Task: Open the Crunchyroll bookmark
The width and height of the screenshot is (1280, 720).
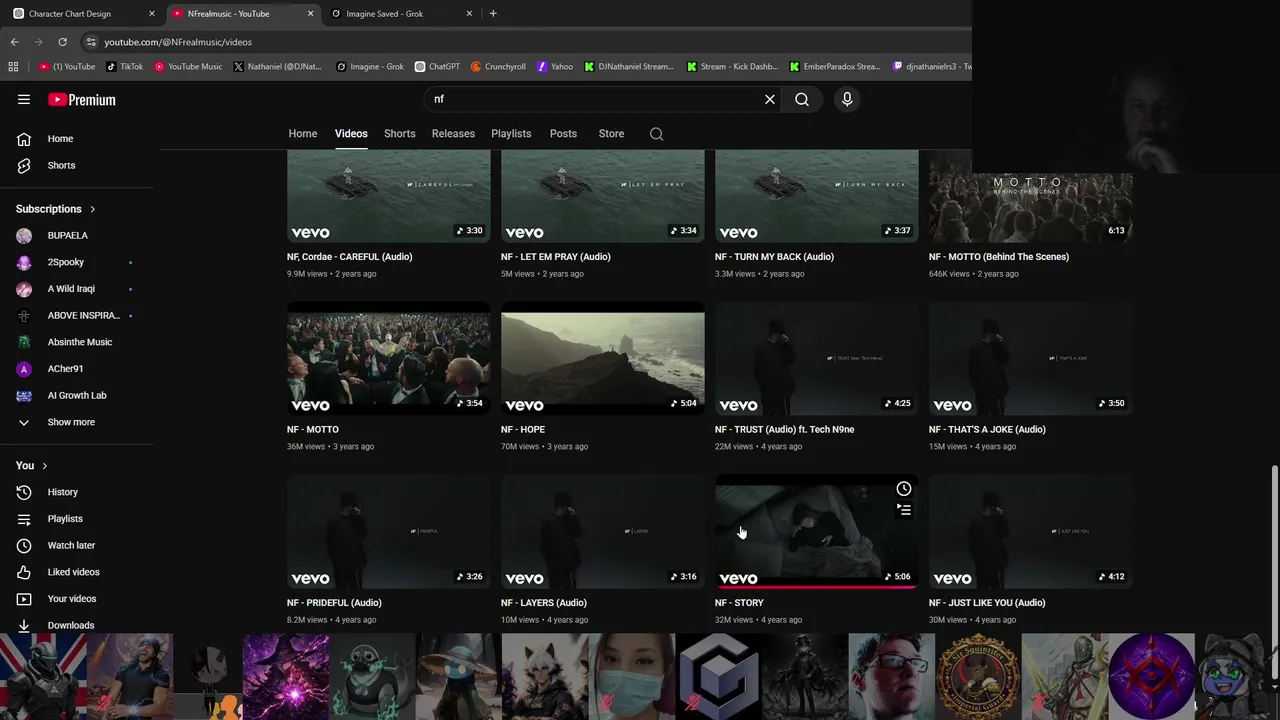Action: (498, 67)
